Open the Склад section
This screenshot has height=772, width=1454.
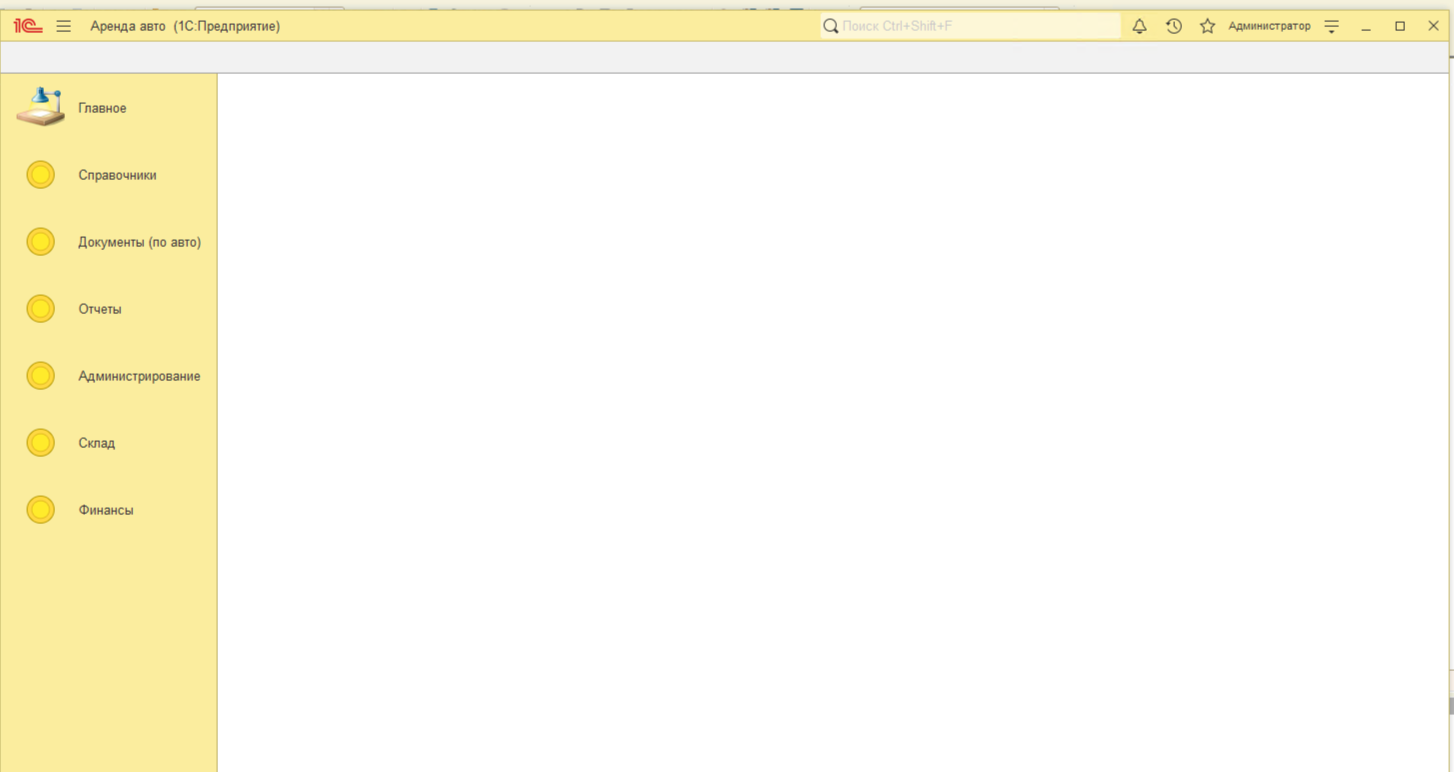pos(96,443)
